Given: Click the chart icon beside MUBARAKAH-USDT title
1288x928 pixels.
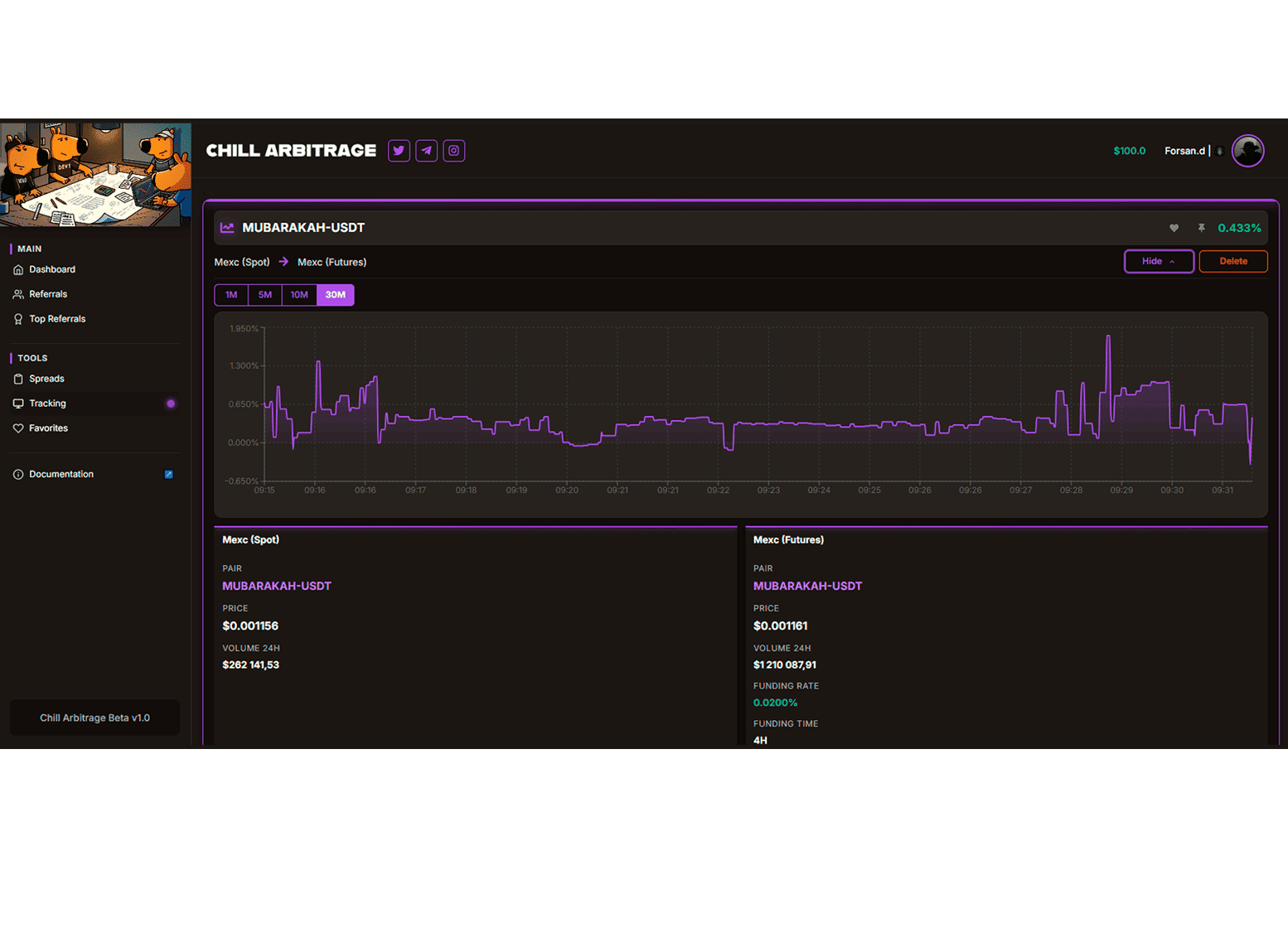Looking at the screenshot, I should [227, 228].
